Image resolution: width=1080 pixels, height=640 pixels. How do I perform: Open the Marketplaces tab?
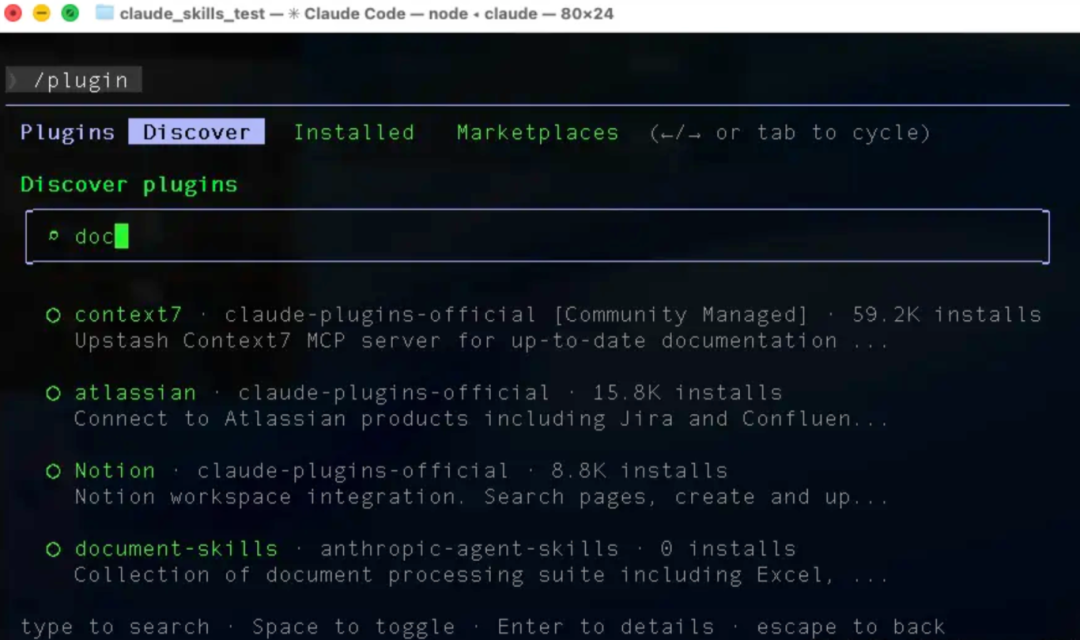tap(537, 132)
